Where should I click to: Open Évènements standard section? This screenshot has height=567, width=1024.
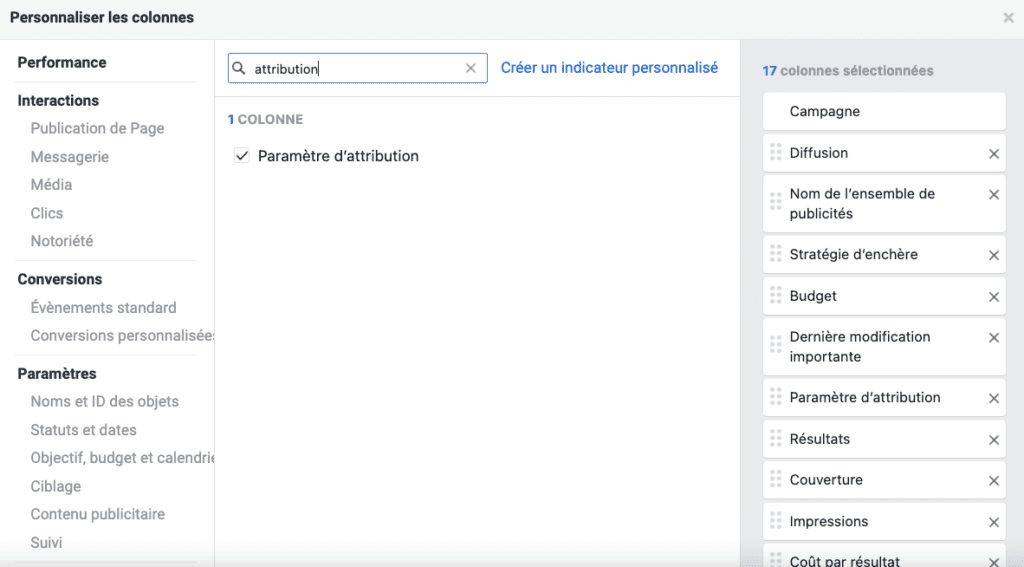coord(103,308)
